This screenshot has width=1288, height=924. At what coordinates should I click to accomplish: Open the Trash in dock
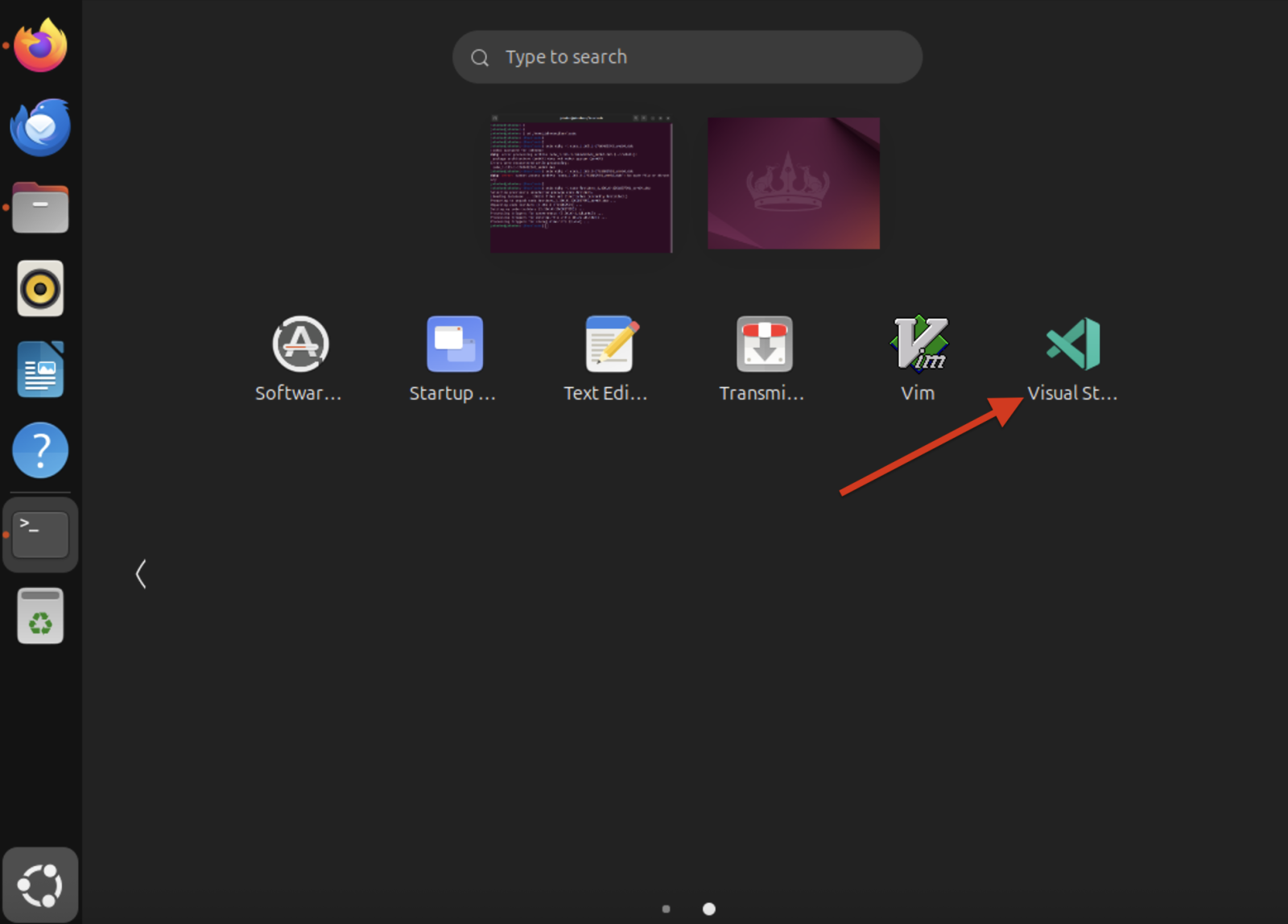(40, 616)
